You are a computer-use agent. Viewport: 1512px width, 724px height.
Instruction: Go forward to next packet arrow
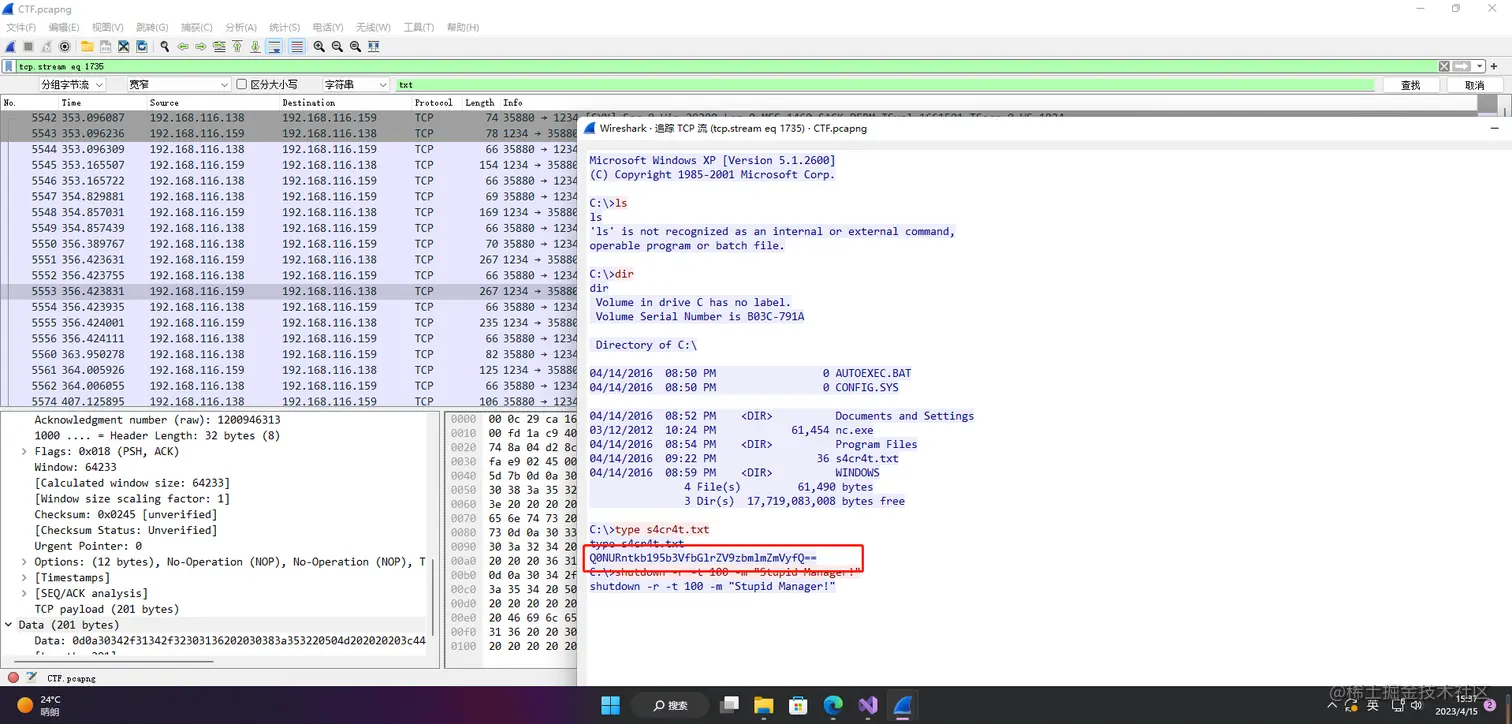(201, 46)
